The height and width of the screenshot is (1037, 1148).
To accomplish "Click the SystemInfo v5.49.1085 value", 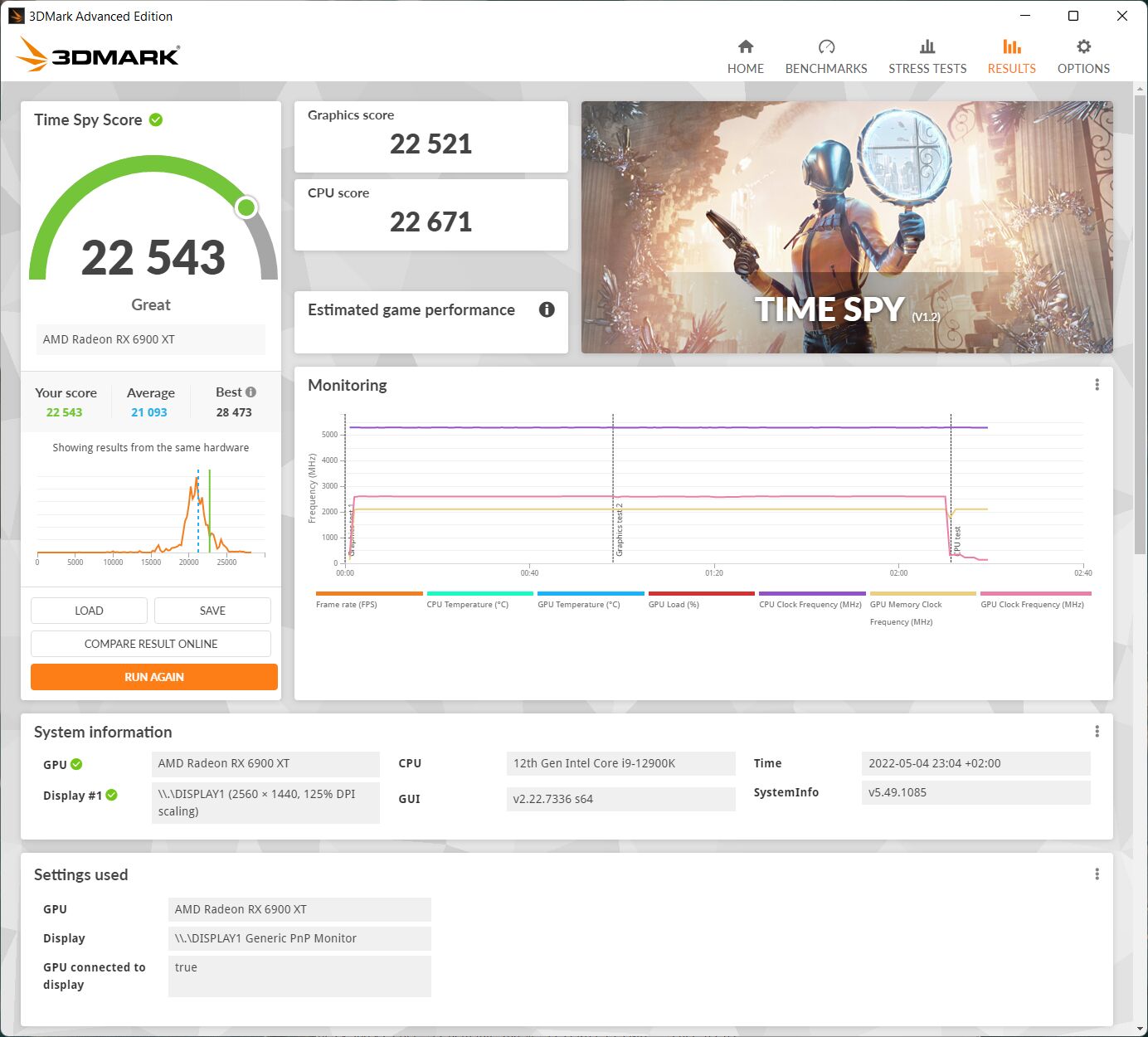I will (975, 792).
